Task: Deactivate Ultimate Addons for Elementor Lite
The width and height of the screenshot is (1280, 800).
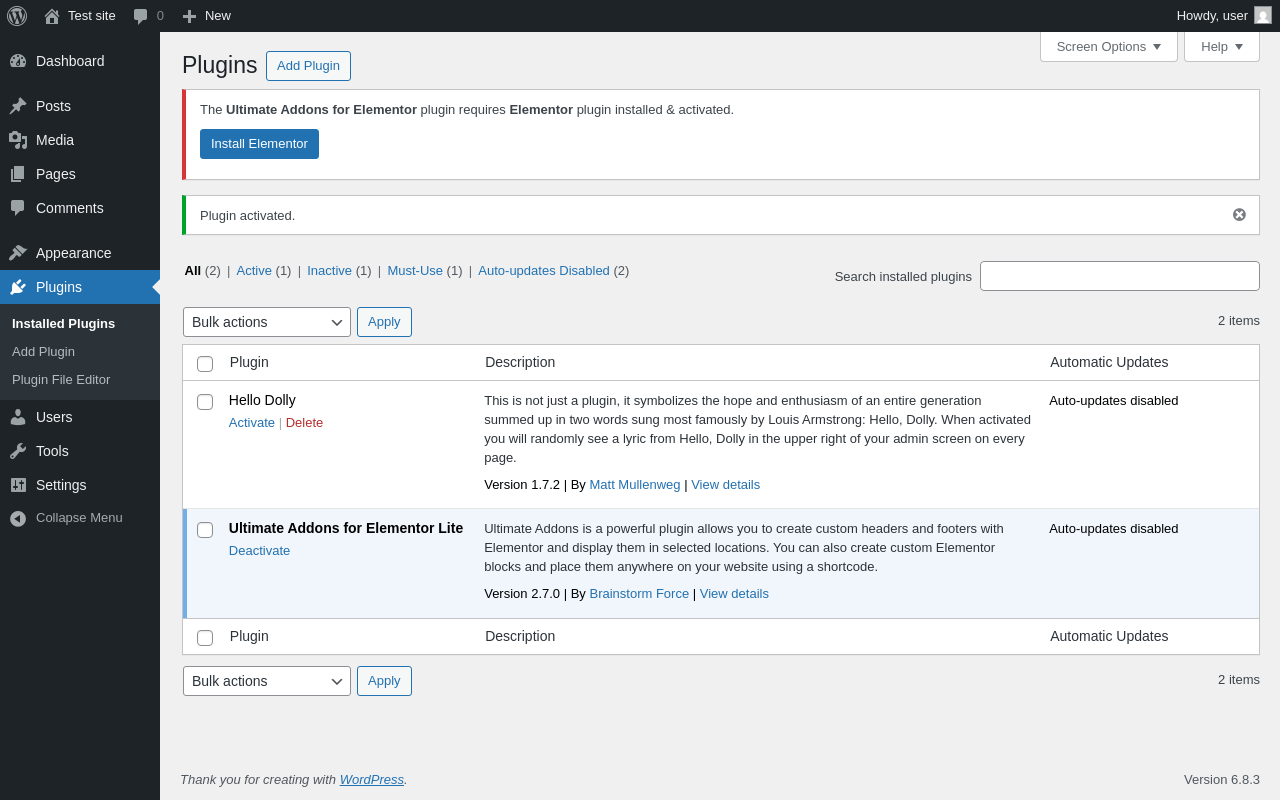Action: [x=259, y=551]
